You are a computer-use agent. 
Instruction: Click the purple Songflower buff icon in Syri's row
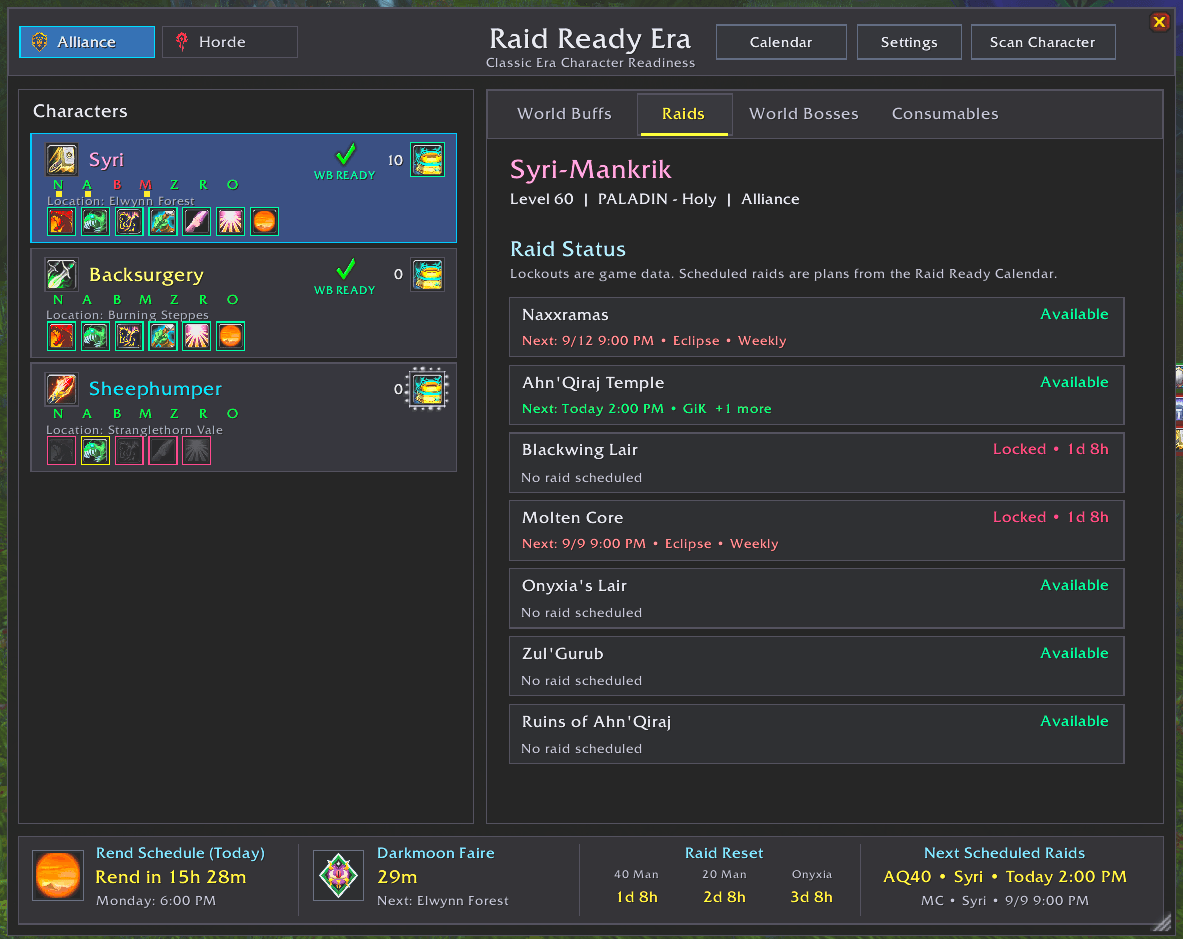[x=129, y=222]
